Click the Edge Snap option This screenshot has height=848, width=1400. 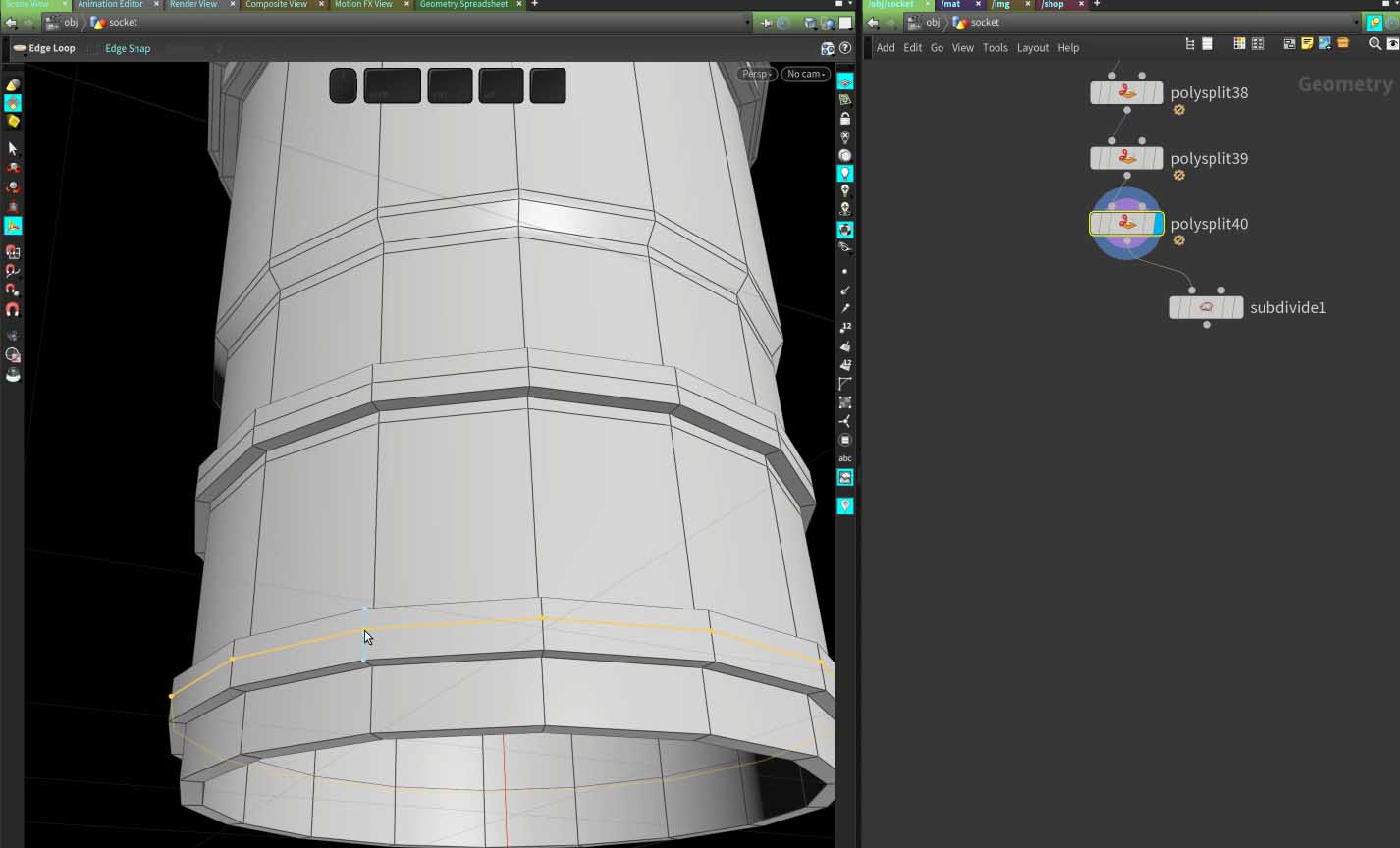pyautogui.click(x=128, y=48)
